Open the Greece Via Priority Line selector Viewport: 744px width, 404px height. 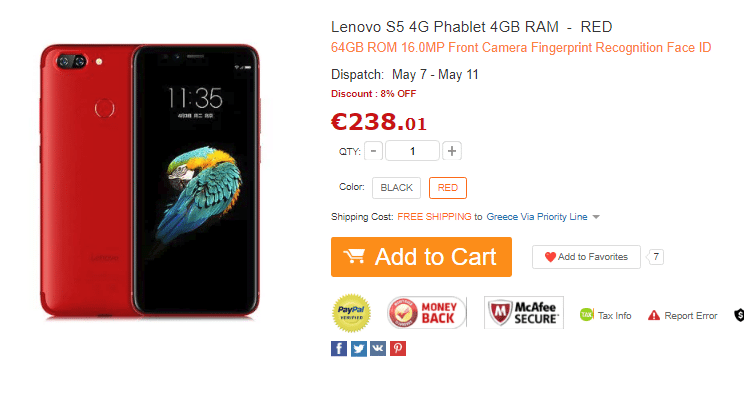[x=537, y=216]
